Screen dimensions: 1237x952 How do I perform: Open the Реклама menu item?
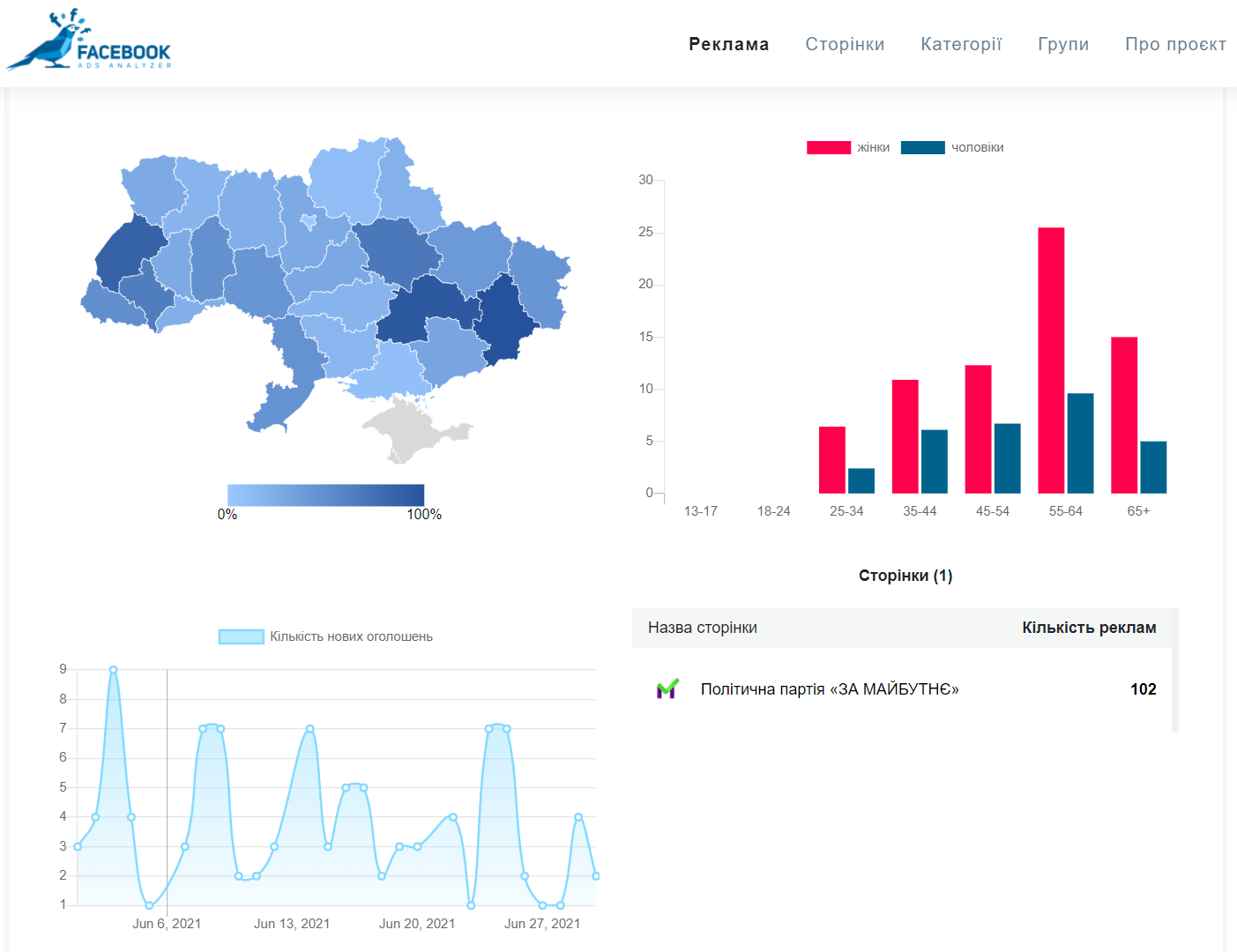pyautogui.click(x=728, y=44)
